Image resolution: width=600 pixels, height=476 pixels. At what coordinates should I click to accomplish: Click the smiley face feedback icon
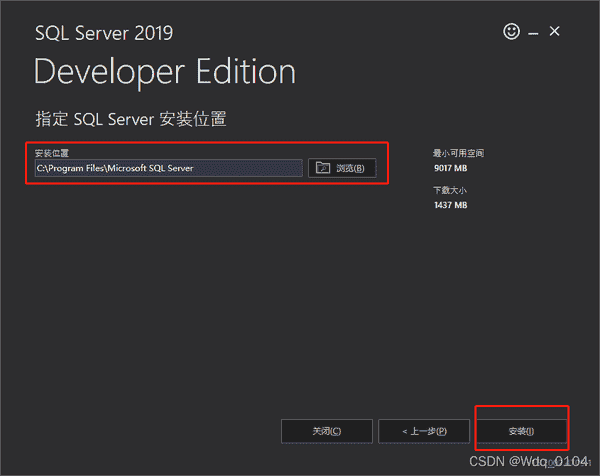tap(511, 32)
